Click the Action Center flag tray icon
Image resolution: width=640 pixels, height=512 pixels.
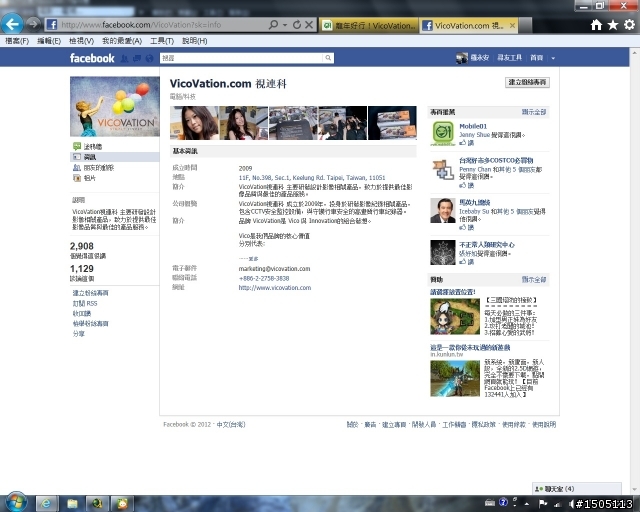pyautogui.click(x=543, y=504)
